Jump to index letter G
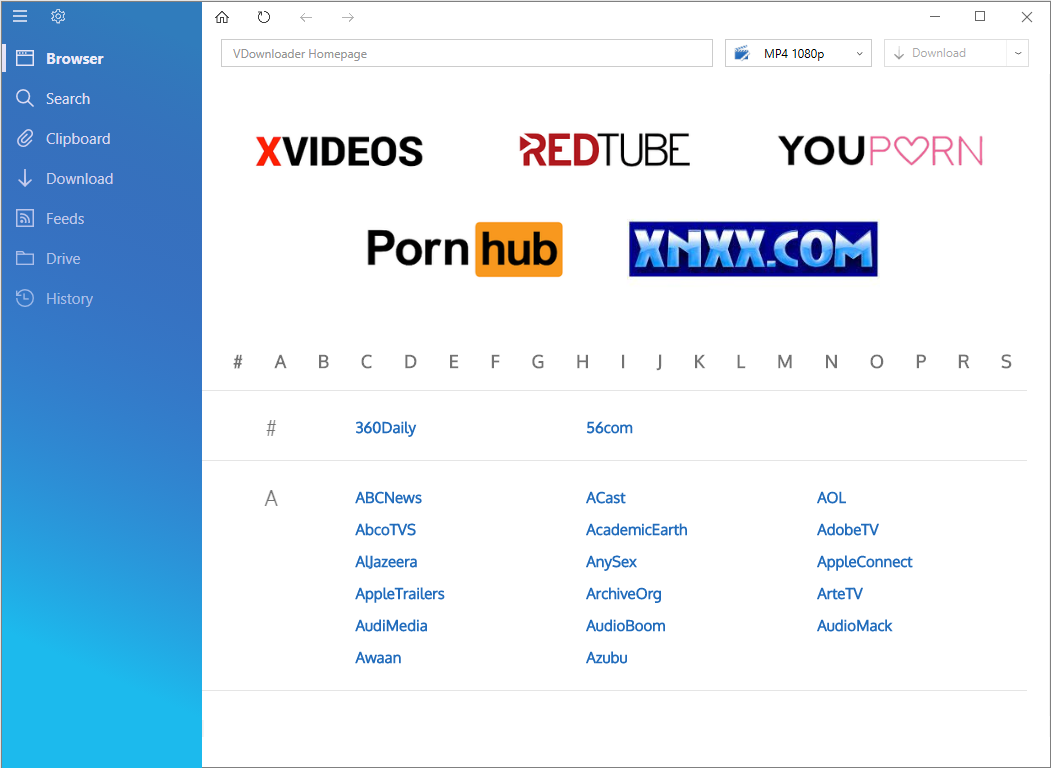1051x768 pixels. coord(538,363)
